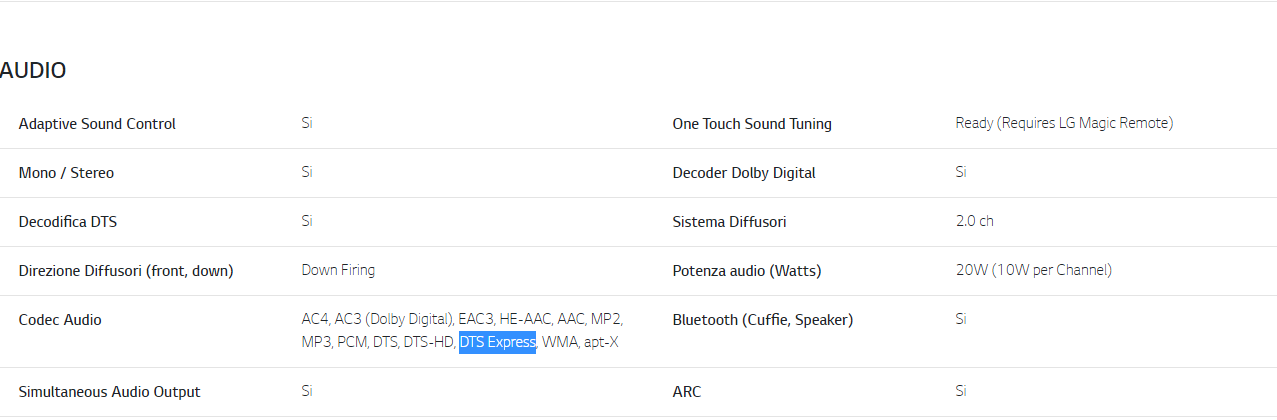
Task: Select the Adaptive Sound Control label
Action: coord(97,124)
